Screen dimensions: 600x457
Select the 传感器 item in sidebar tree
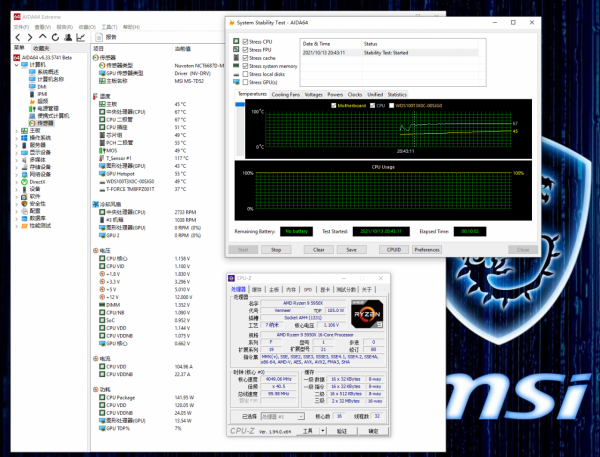(x=46, y=123)
